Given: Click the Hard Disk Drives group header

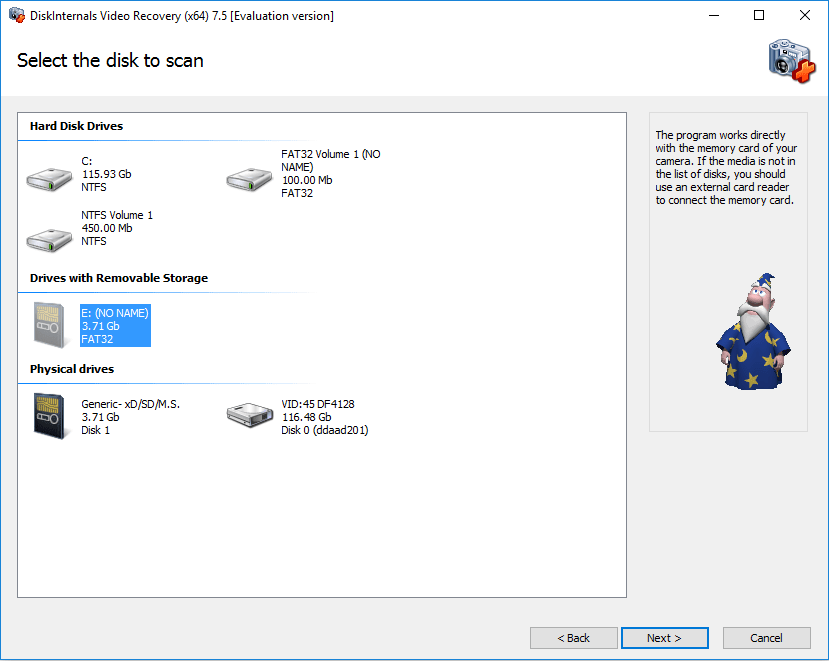Looking at the screenshot, I should point(76,126).
